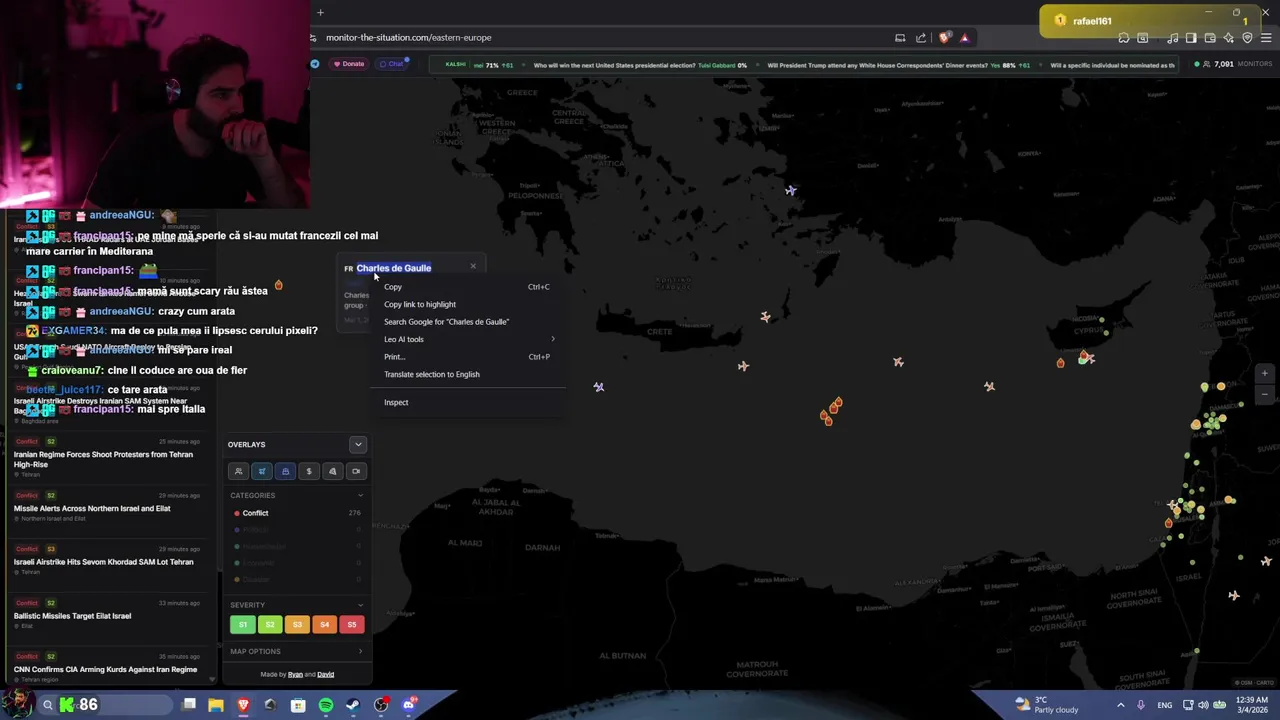
Task: Open the Brave Wallet icon
Action: click(x=1210, y=38)
